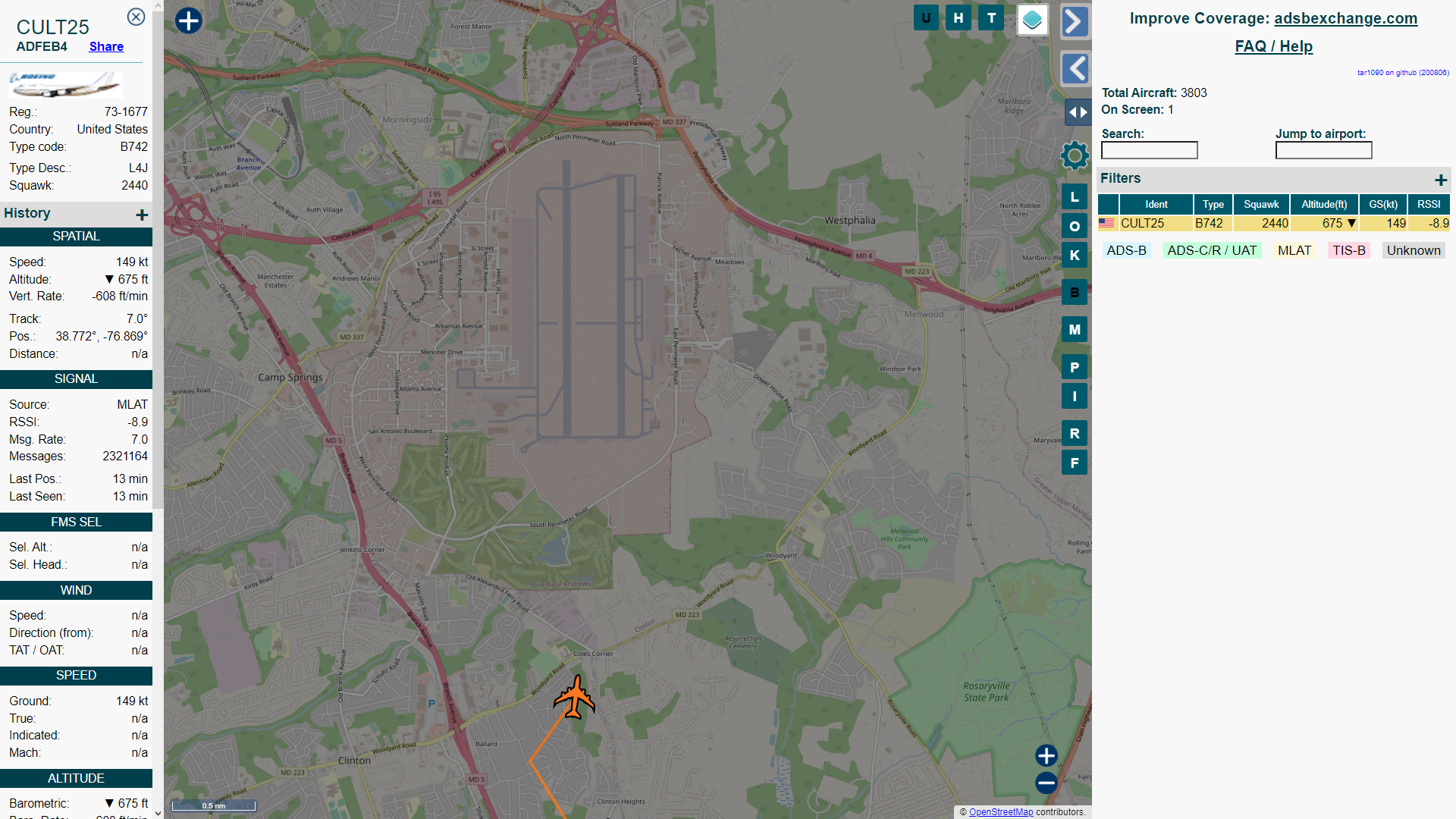Toggle the H button on the map

point(959,18)
